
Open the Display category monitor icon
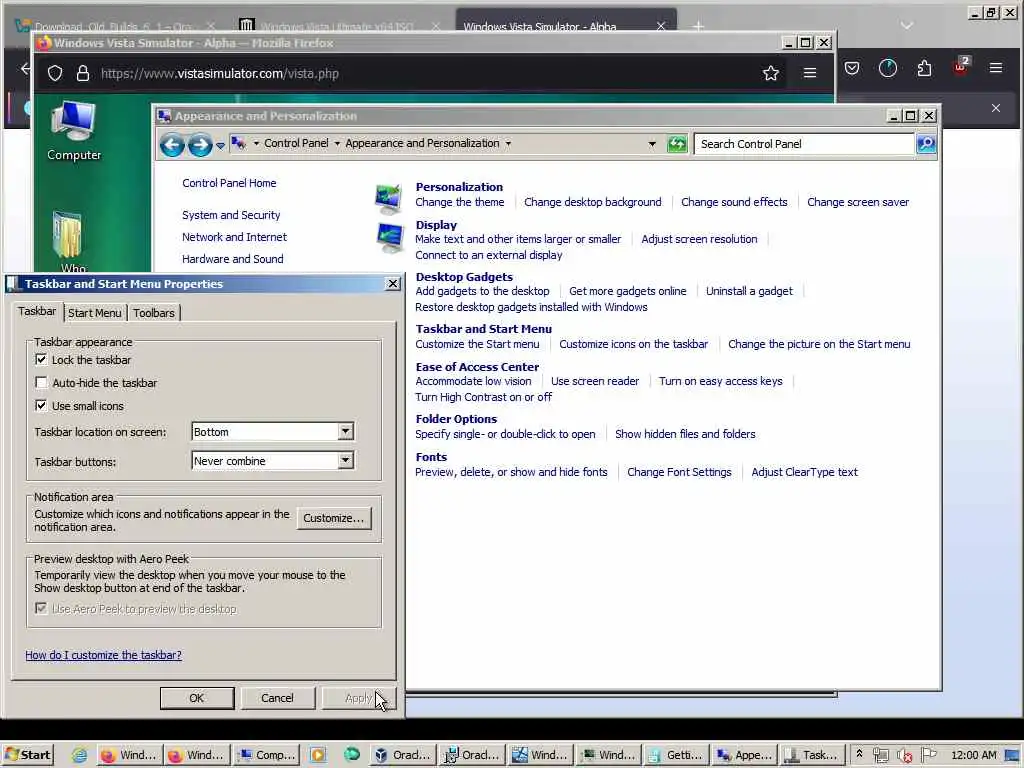tap(390, 238)
